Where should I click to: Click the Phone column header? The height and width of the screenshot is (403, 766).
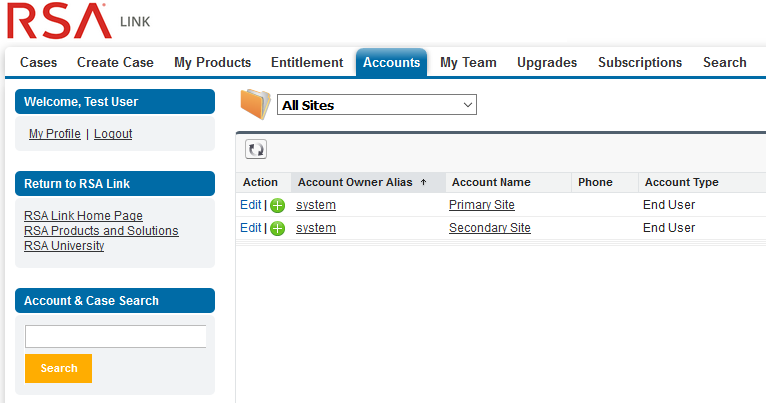click(x=605, y=182)
